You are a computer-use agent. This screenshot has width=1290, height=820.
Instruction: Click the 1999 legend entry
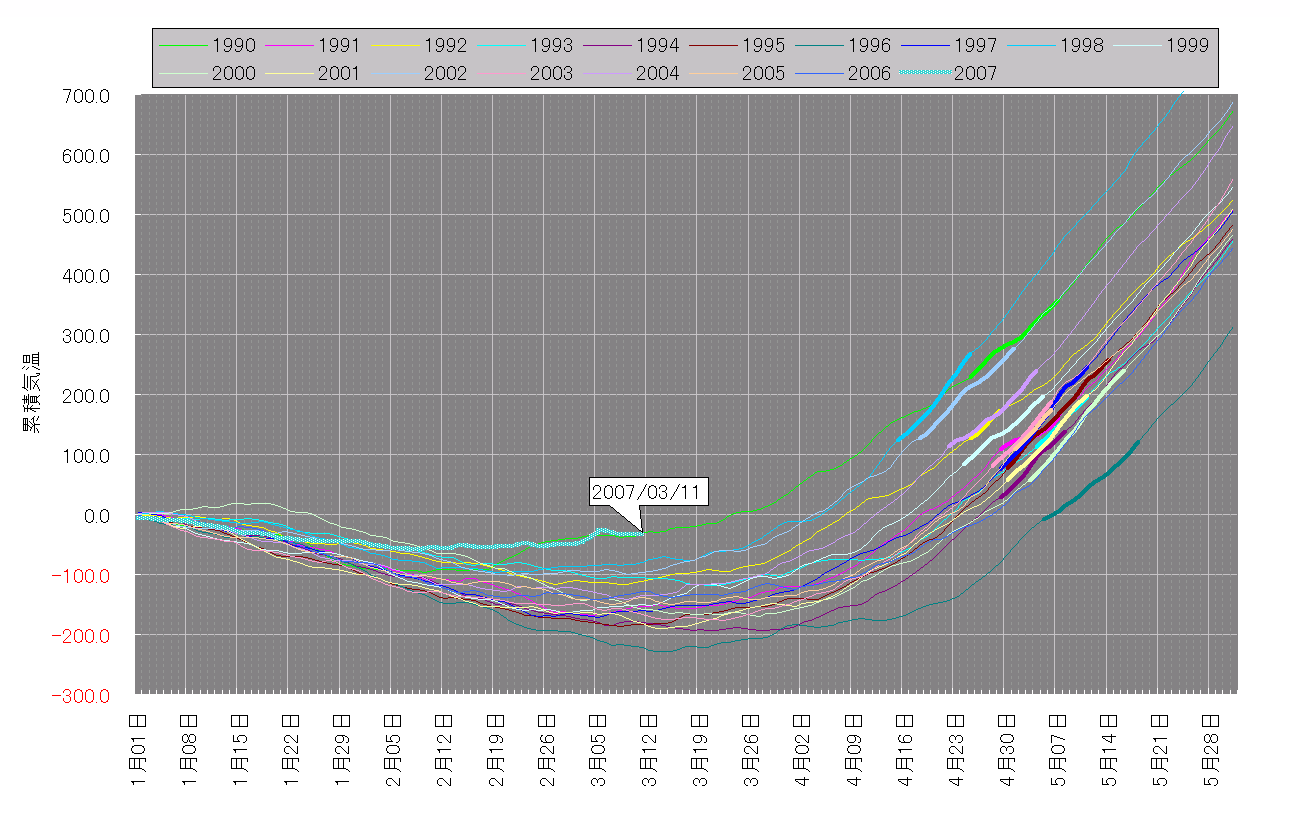pos(1187,46)
